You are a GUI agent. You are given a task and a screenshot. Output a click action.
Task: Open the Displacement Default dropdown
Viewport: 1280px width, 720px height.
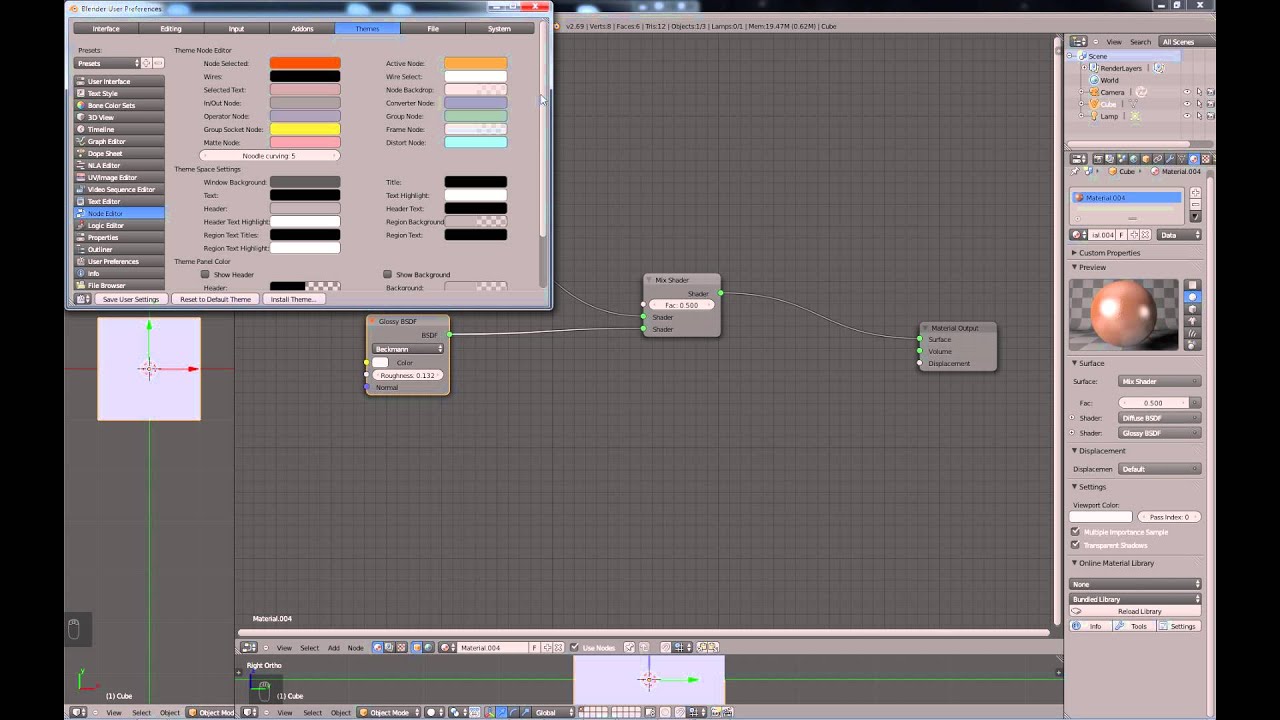[1159, 469]
